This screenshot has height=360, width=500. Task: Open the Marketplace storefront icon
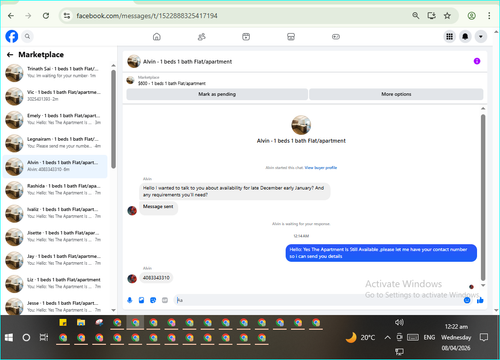[x=291, y=37]
